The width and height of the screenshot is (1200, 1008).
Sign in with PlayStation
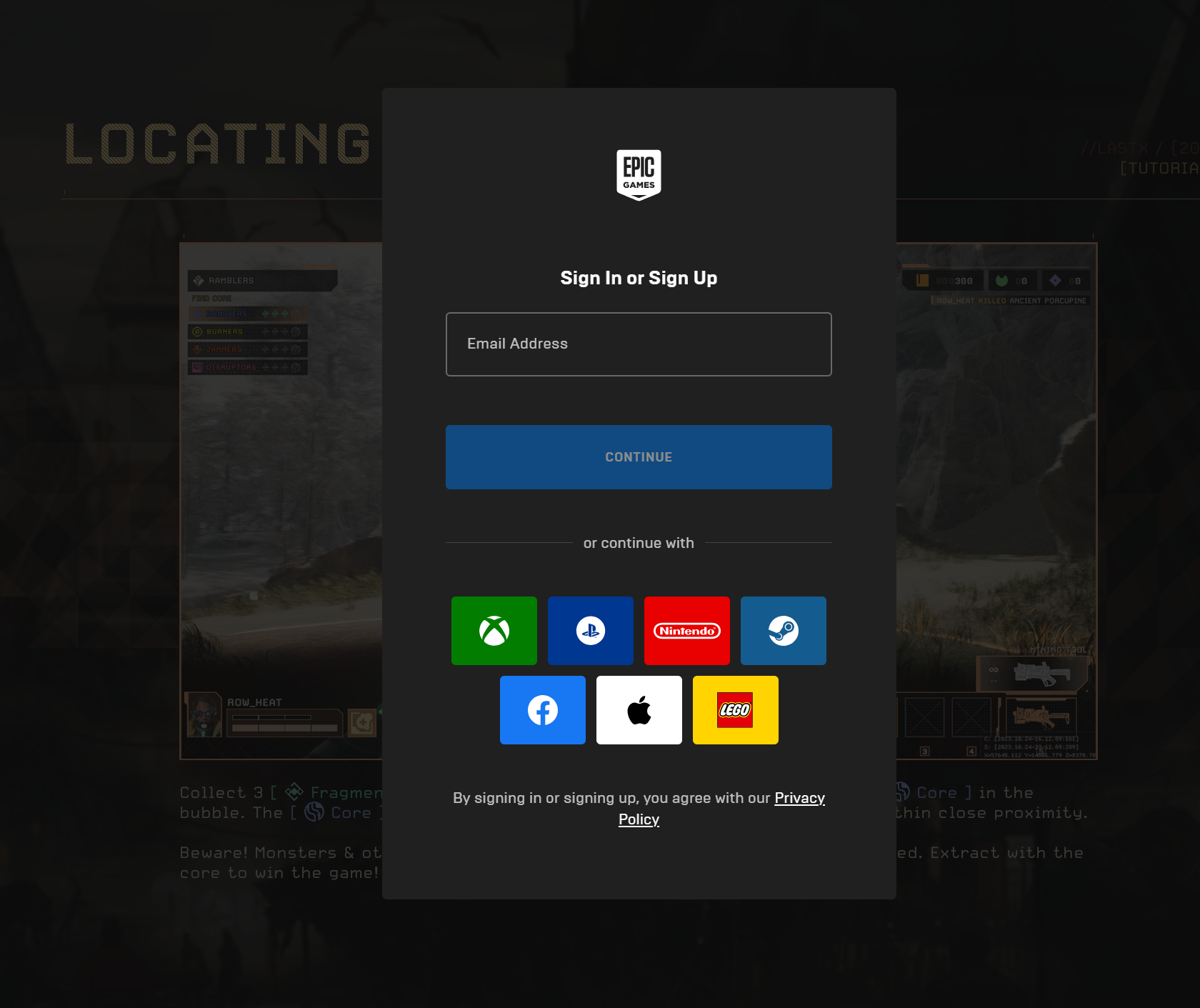[591, 631]
